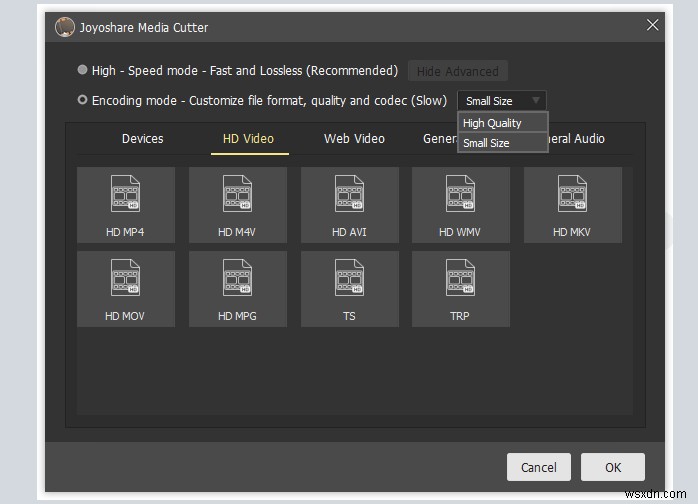Open the partially hidden General Audio tab
The height and width of the screenshot is (504, 698).
pyautogui.click(x=577, y=139)
